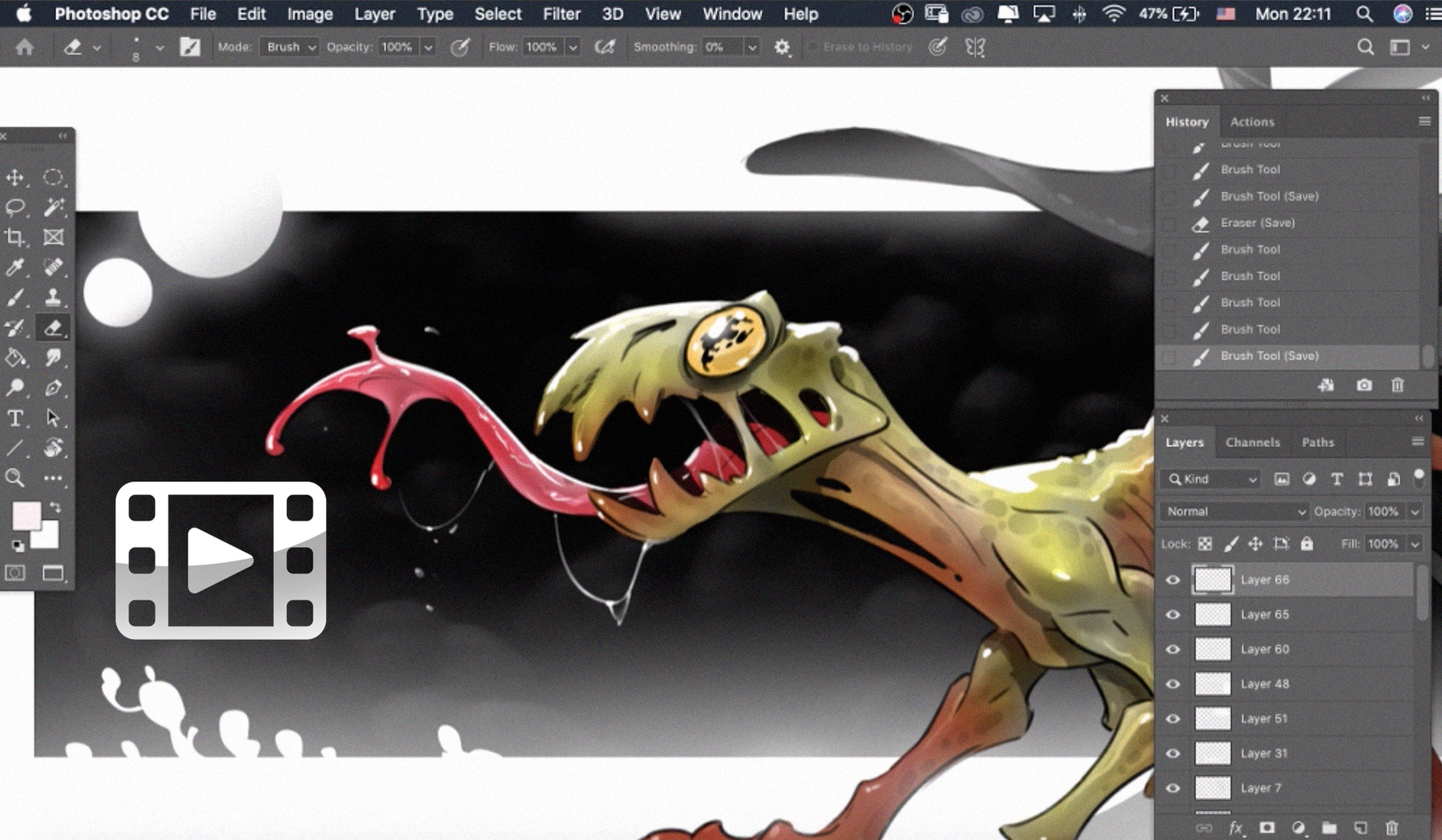
Task: Filter layers by type using the T icon
Action: tap(1336, 479)
